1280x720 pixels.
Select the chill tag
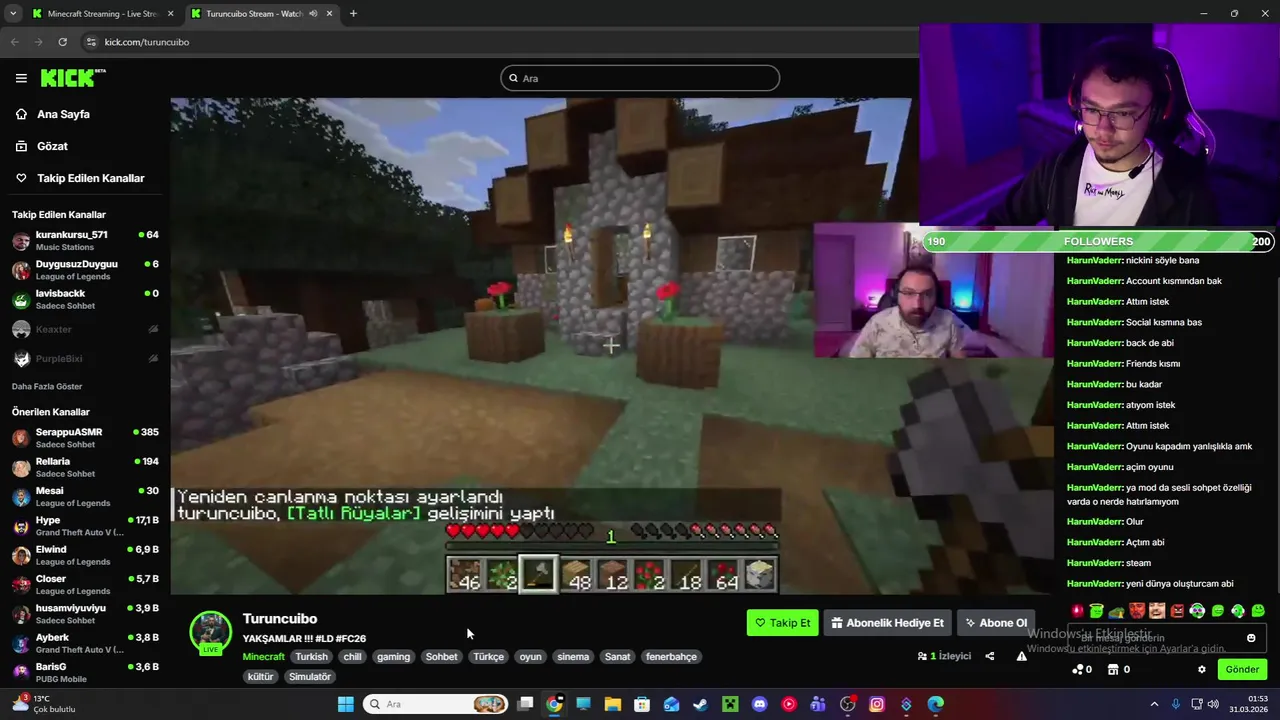[352, 657]
